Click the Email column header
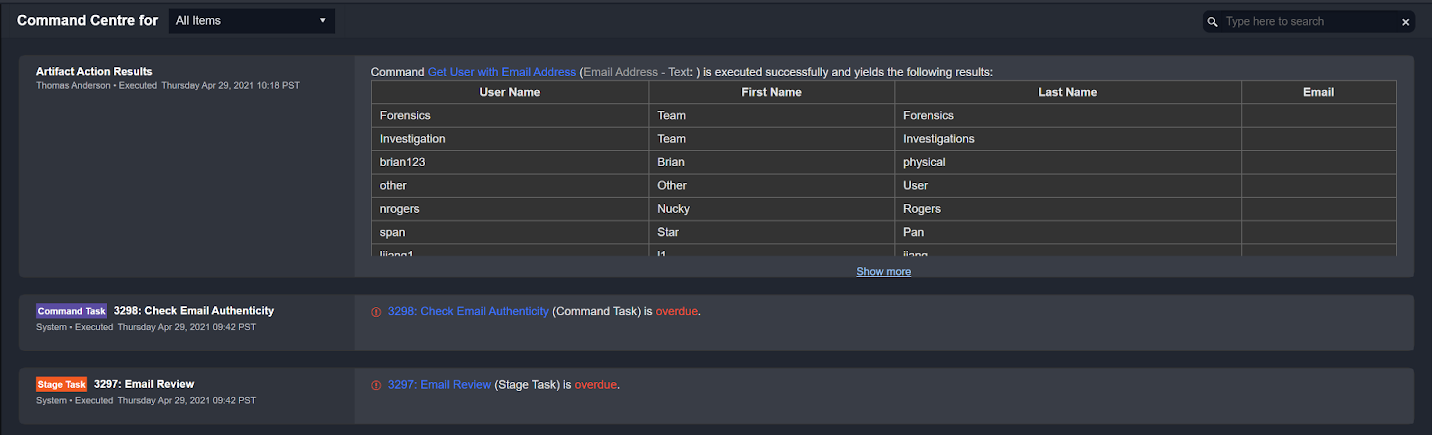The height and width of the screenshot is (435, 1432). coord(1318,92)
